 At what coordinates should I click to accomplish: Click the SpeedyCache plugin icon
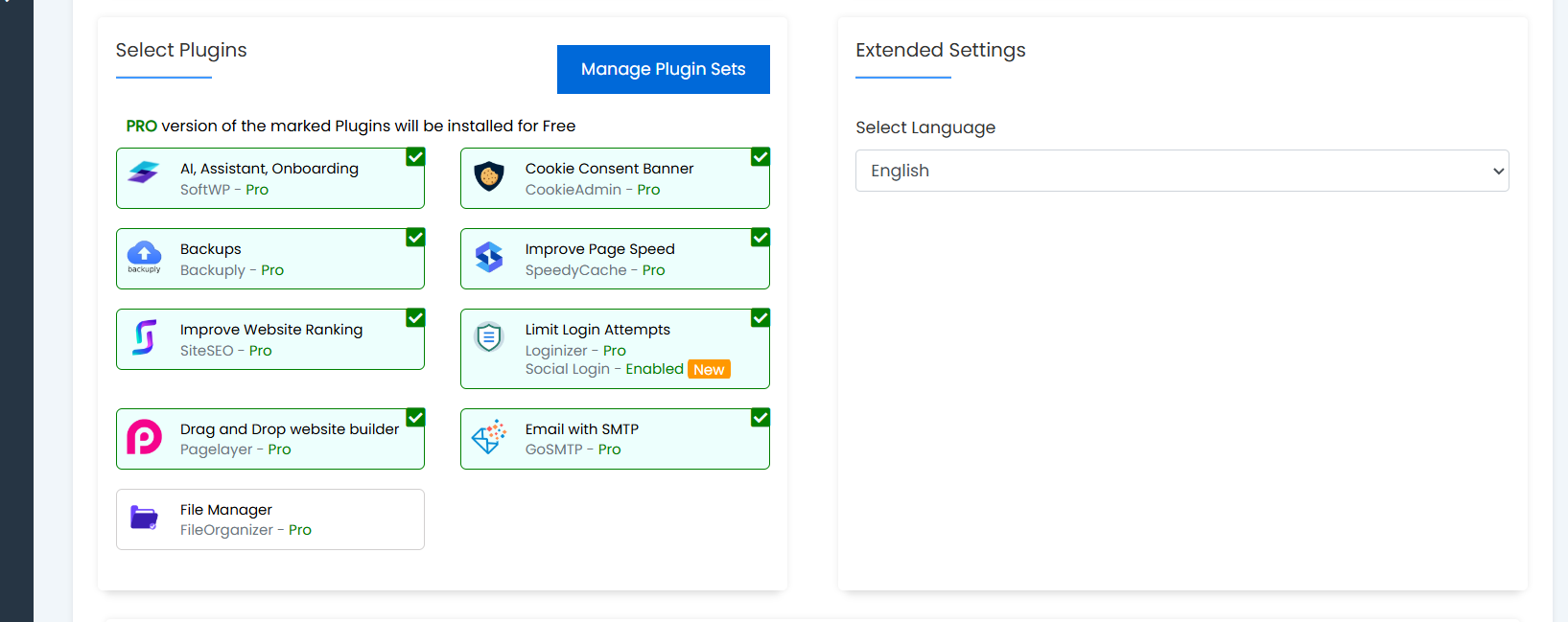pyautogui.click(x=489, y=257)
